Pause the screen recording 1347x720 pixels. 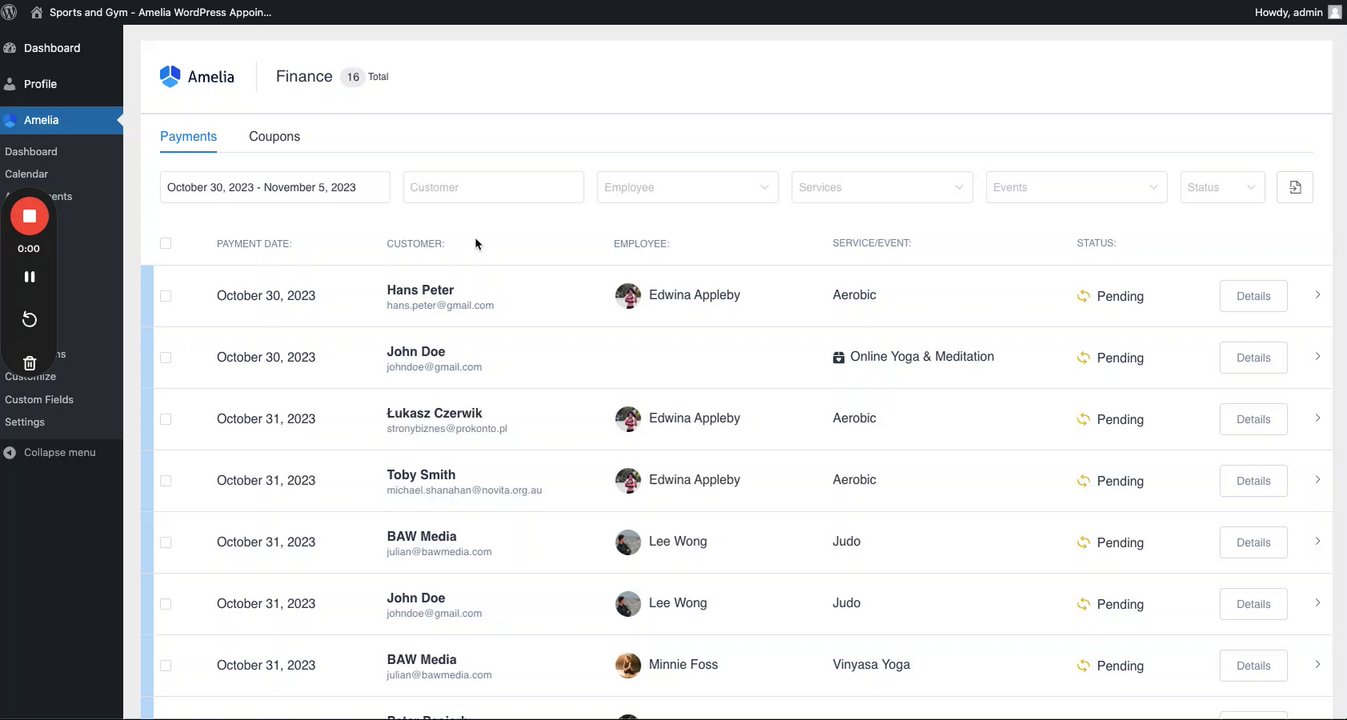point(29,277)
